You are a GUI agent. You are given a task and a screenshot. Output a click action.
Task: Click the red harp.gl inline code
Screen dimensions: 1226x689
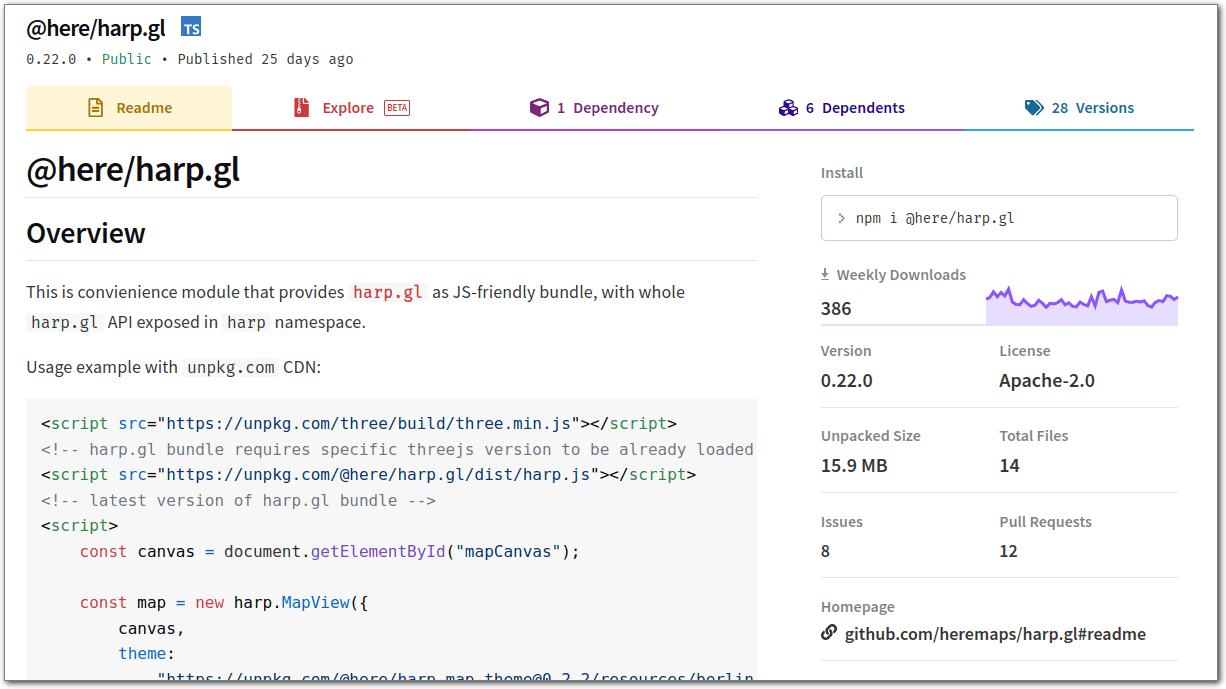click(x=388, y=292)
